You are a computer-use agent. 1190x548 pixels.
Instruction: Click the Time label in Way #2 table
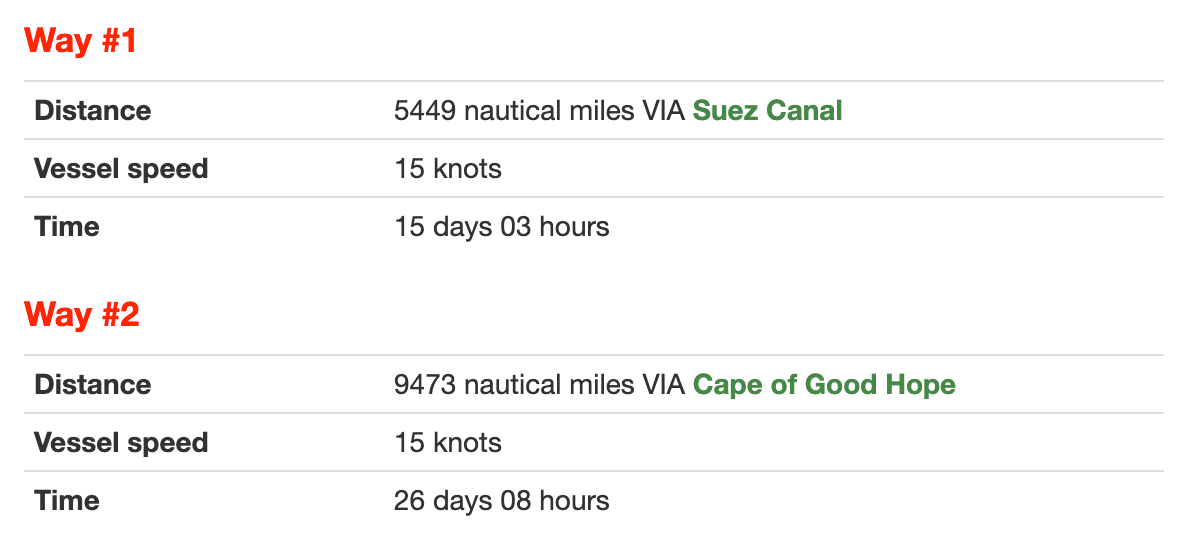(x=67, y=500)
